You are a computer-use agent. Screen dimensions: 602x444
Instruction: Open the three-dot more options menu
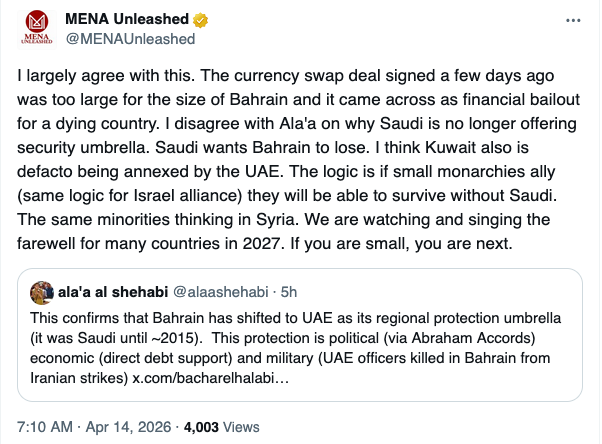coord(573,20)
